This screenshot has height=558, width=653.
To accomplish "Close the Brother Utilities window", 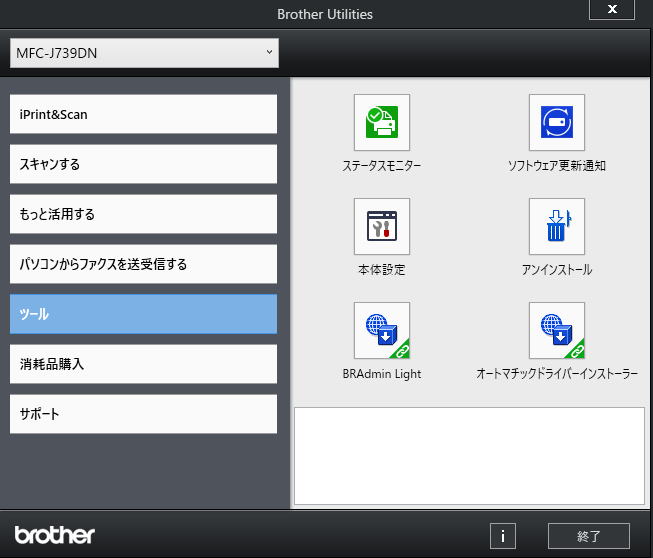I will (x=611, y=10).
